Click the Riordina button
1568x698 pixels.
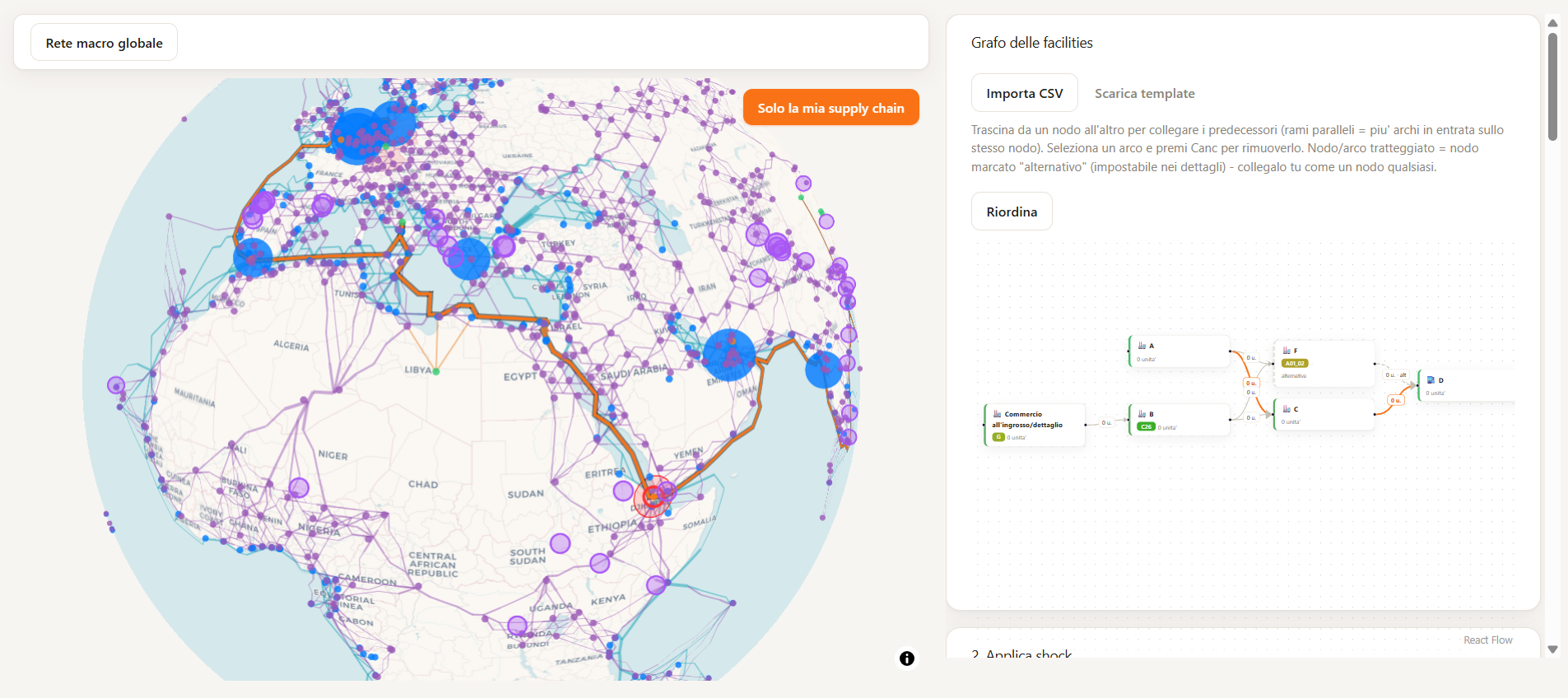pos(1012,212)
